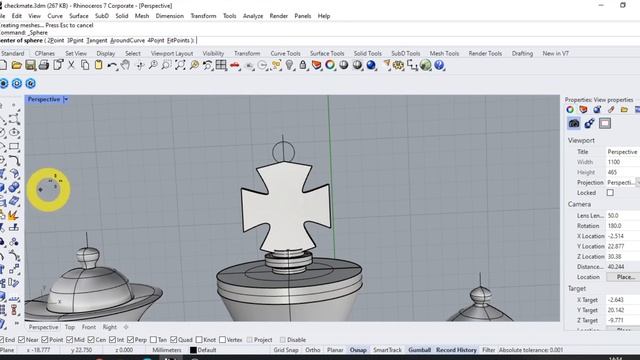
Task: Click the Copy icon in the Standard toolbar
Action: pos(85,65)
